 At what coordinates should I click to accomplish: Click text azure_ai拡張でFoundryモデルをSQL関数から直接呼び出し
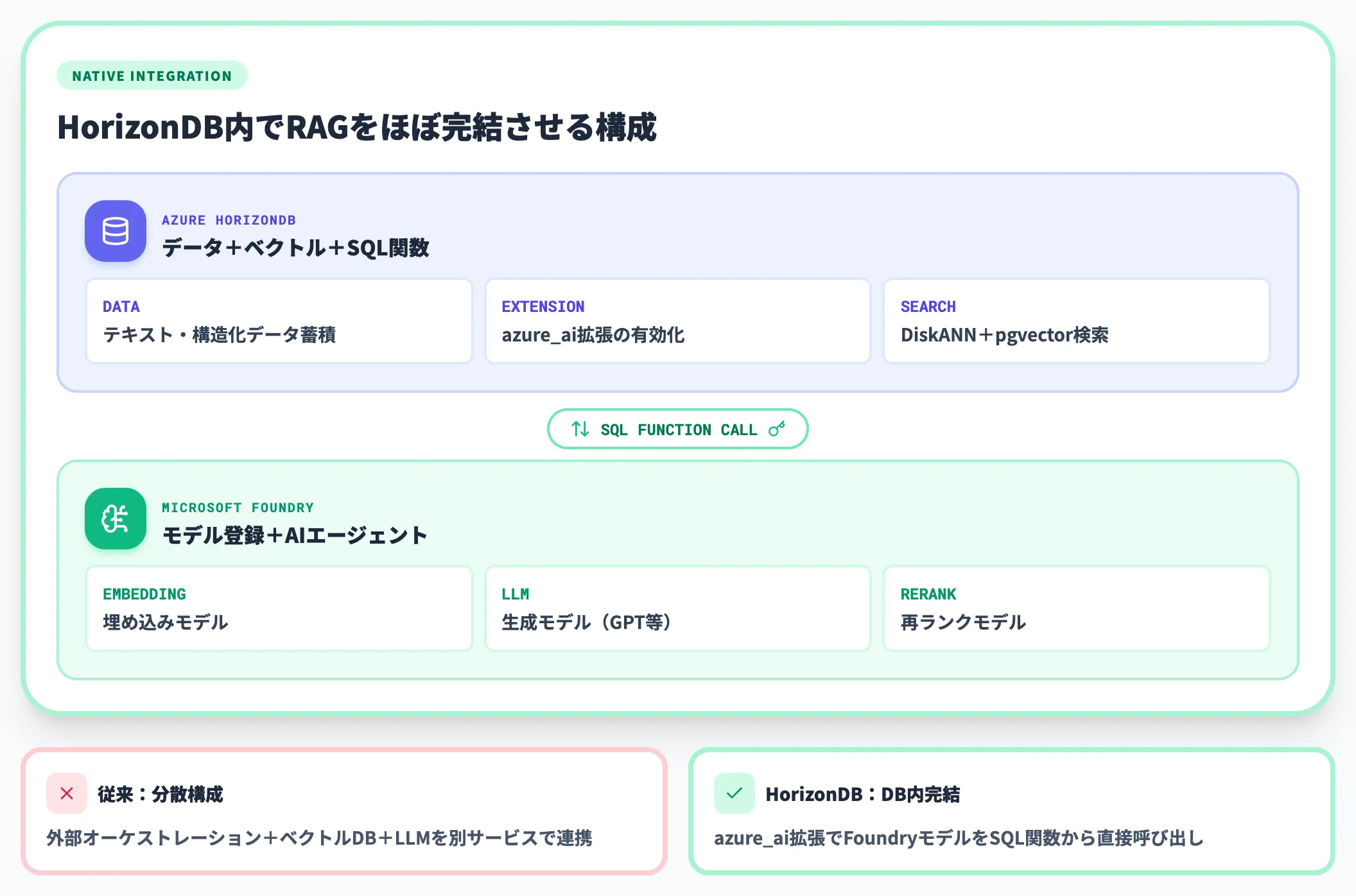(959, 838)
